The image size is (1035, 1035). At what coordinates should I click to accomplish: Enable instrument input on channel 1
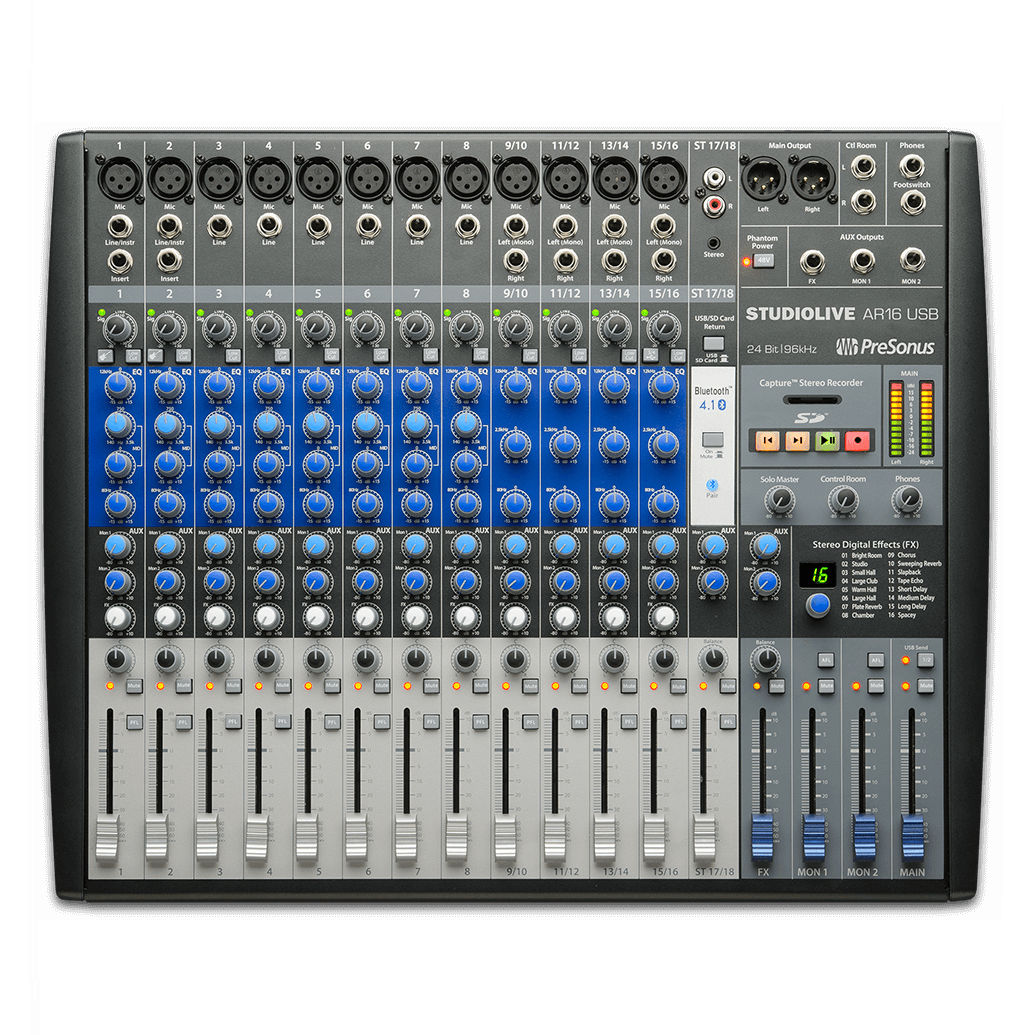106,355
